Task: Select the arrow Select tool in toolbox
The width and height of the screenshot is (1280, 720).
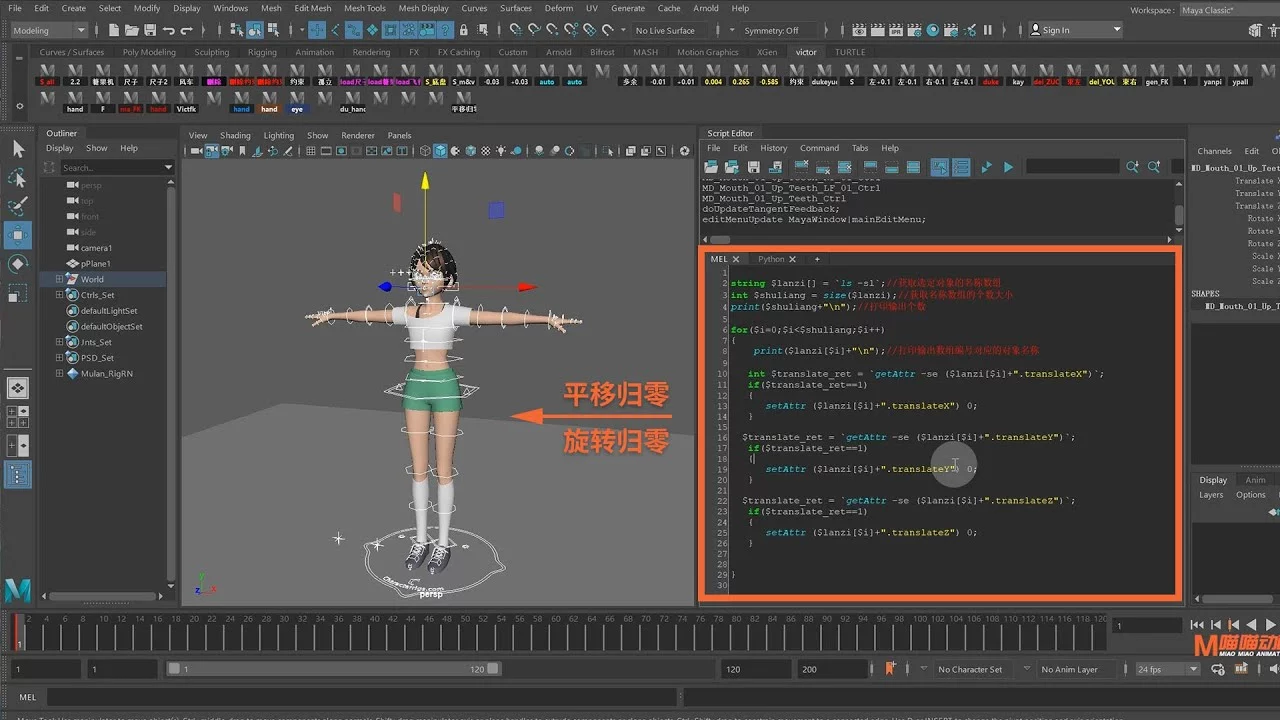Action: [18, 149]
